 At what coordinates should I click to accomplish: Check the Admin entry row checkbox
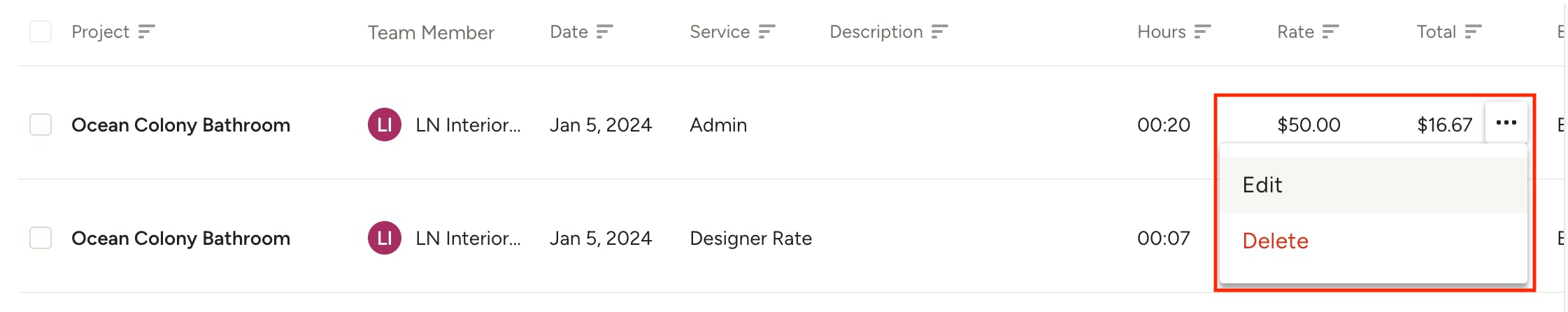point(41,125)
